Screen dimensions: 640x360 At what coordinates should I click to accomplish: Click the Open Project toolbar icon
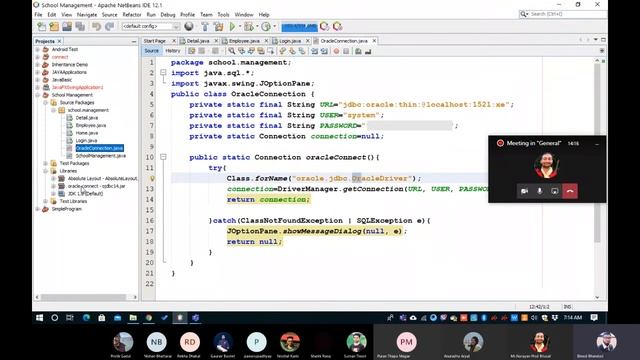coord(67,27)
